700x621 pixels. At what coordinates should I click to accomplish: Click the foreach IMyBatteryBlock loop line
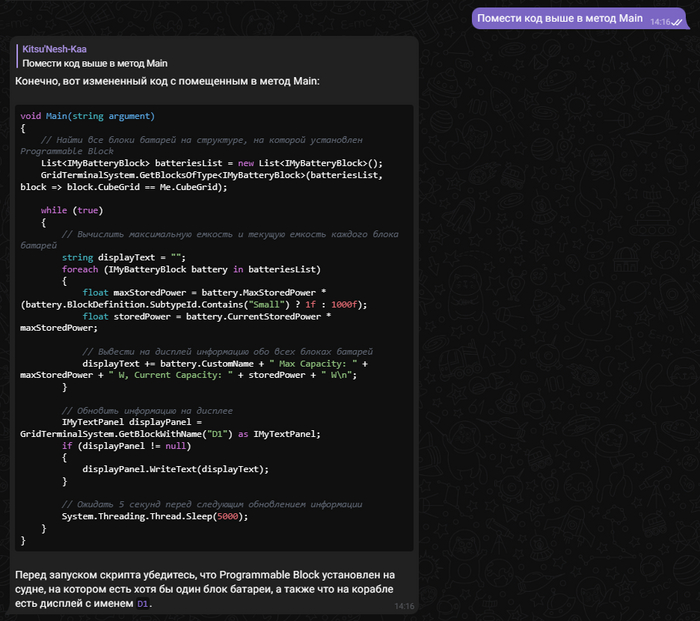(x=190, y=269)
